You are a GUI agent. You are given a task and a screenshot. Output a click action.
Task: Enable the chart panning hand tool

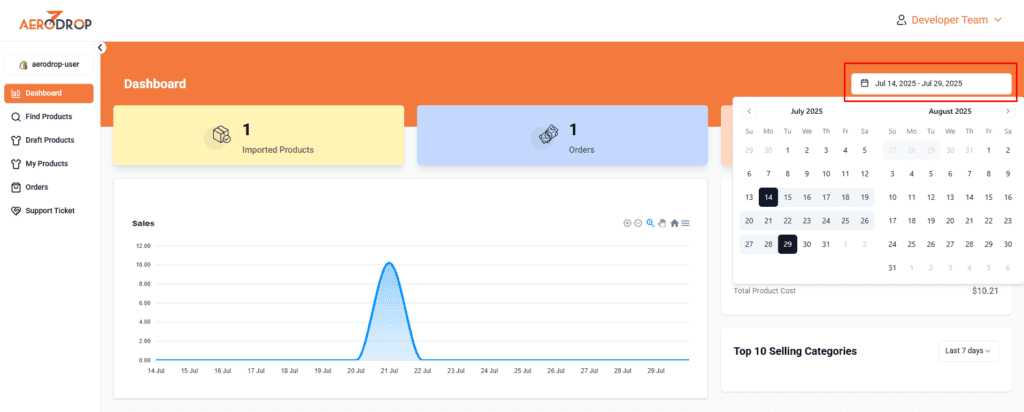click(x=662, y=223)
